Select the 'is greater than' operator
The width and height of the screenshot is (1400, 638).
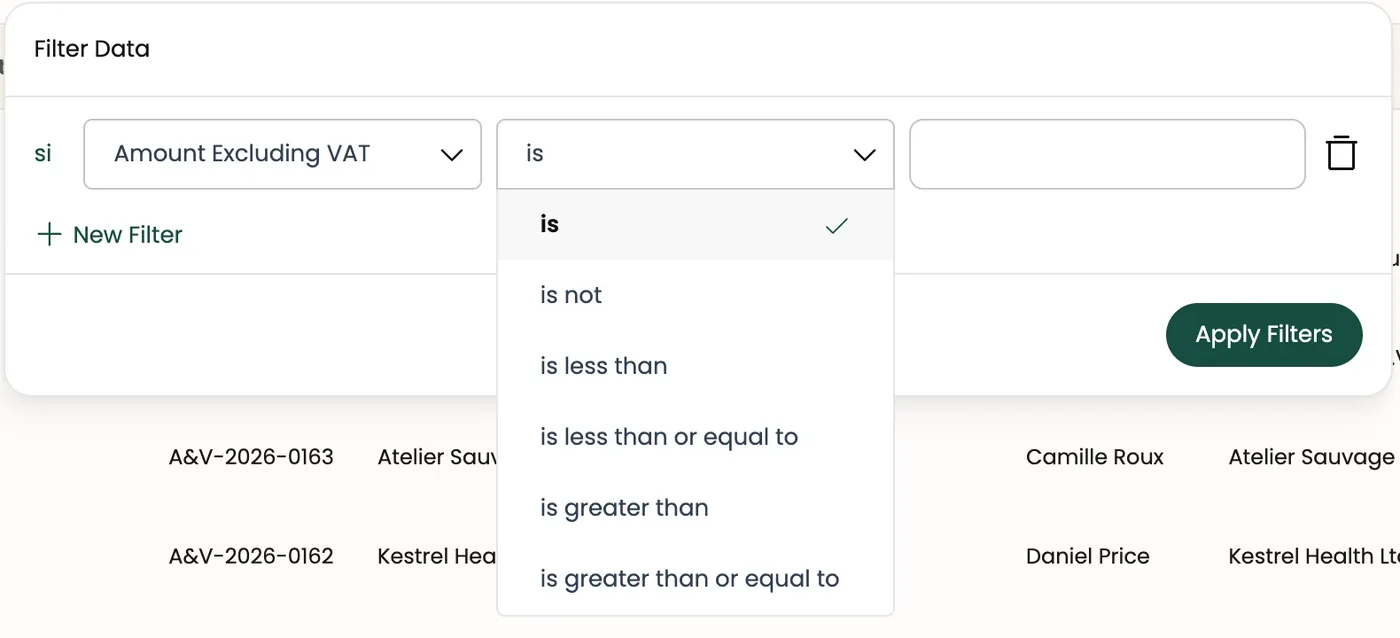[695, 508]
